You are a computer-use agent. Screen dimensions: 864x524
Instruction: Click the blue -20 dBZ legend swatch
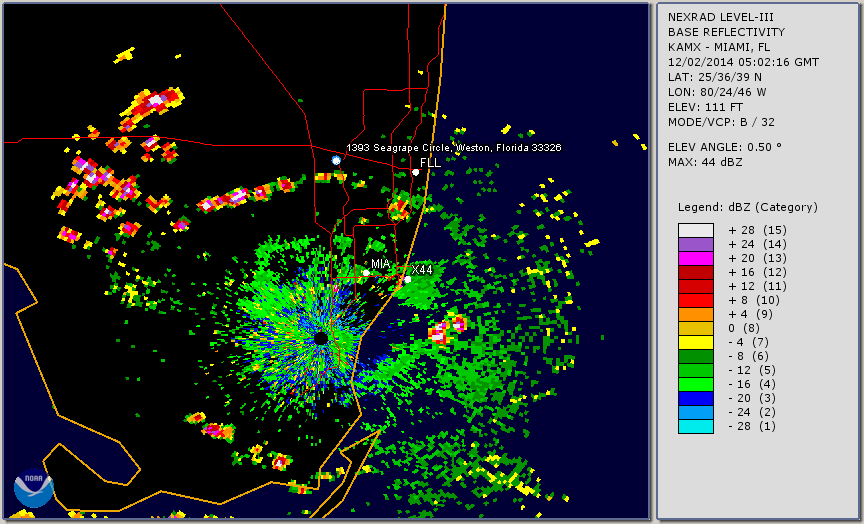[695, 398]
